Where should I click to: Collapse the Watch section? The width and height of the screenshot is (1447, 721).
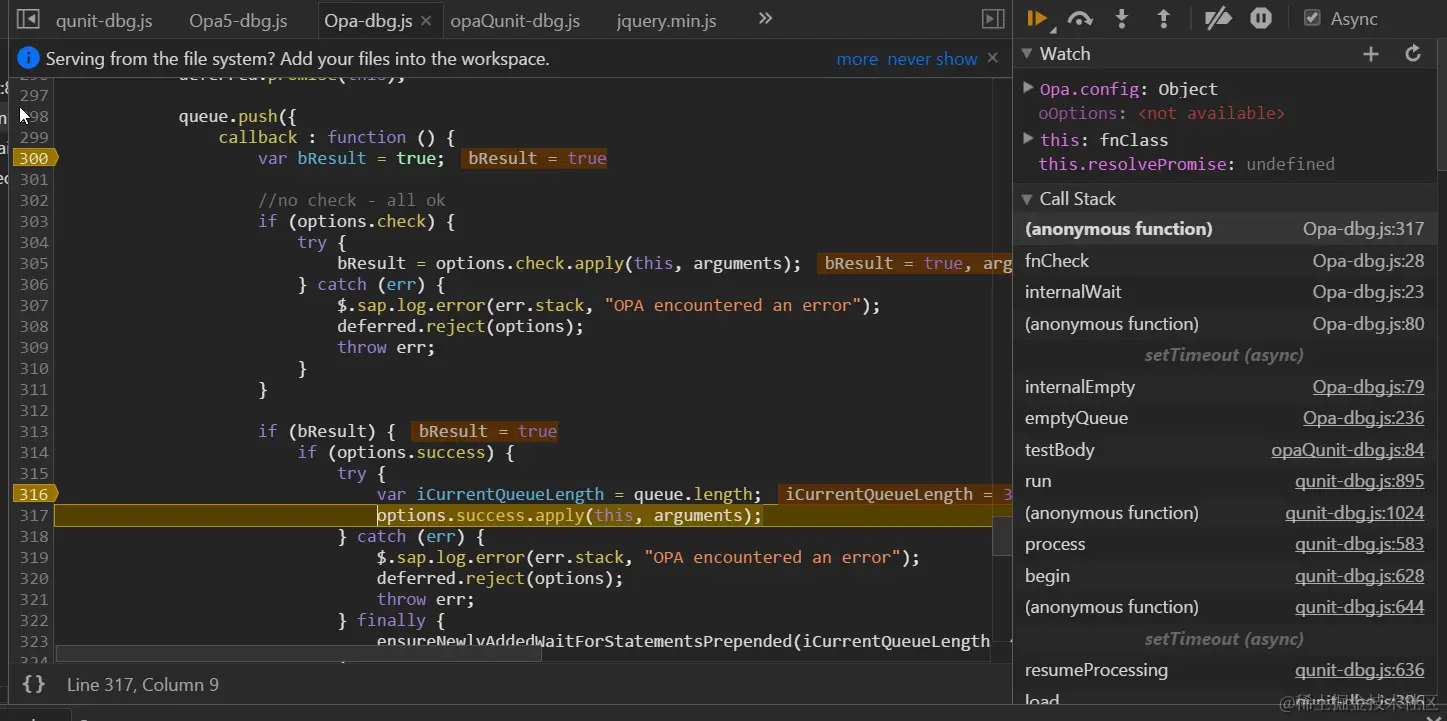(1026, 54)
